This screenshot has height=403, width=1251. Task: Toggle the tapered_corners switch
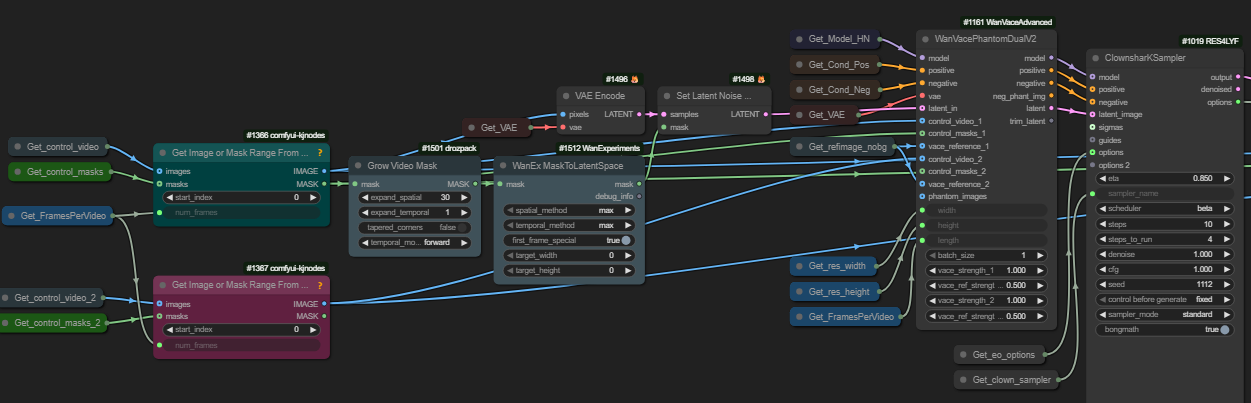[461, 227]
